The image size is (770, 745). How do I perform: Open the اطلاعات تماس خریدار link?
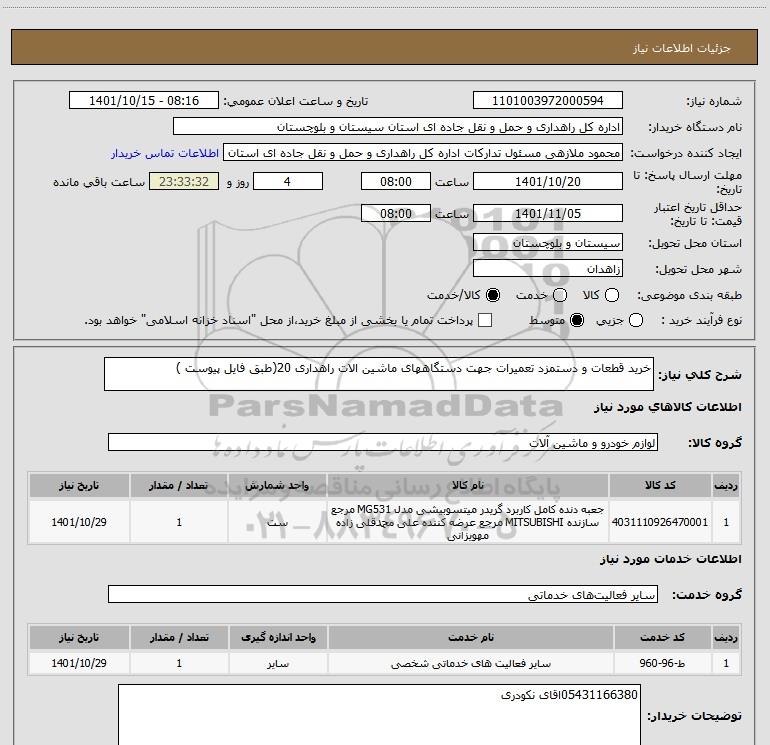click(165, 153)
